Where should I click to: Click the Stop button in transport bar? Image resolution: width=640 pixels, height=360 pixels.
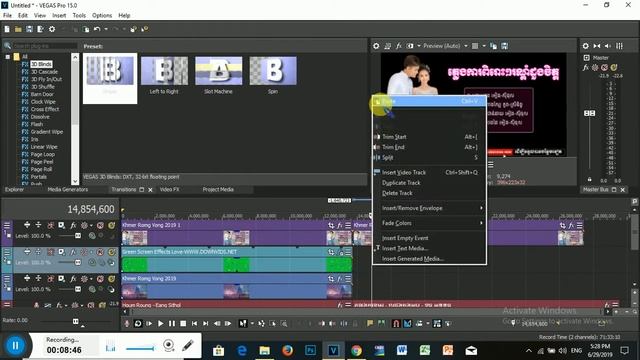click(x=183, y=324)
